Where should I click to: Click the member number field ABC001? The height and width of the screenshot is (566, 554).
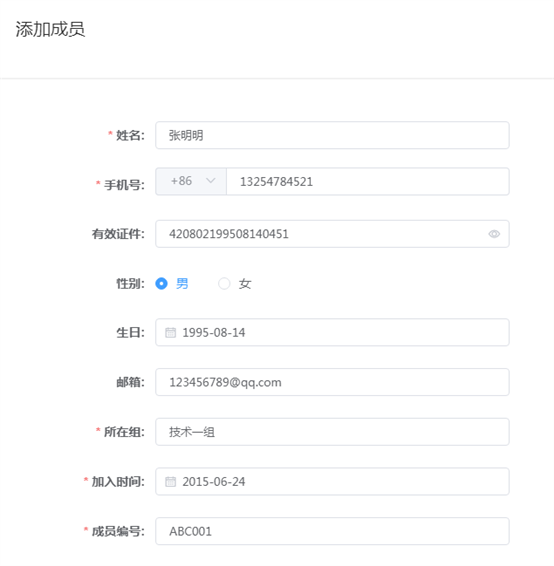[x=332, y=531]
